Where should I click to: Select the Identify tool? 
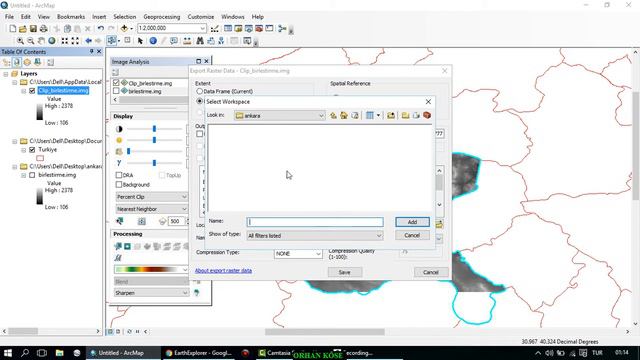click(153, 41)
